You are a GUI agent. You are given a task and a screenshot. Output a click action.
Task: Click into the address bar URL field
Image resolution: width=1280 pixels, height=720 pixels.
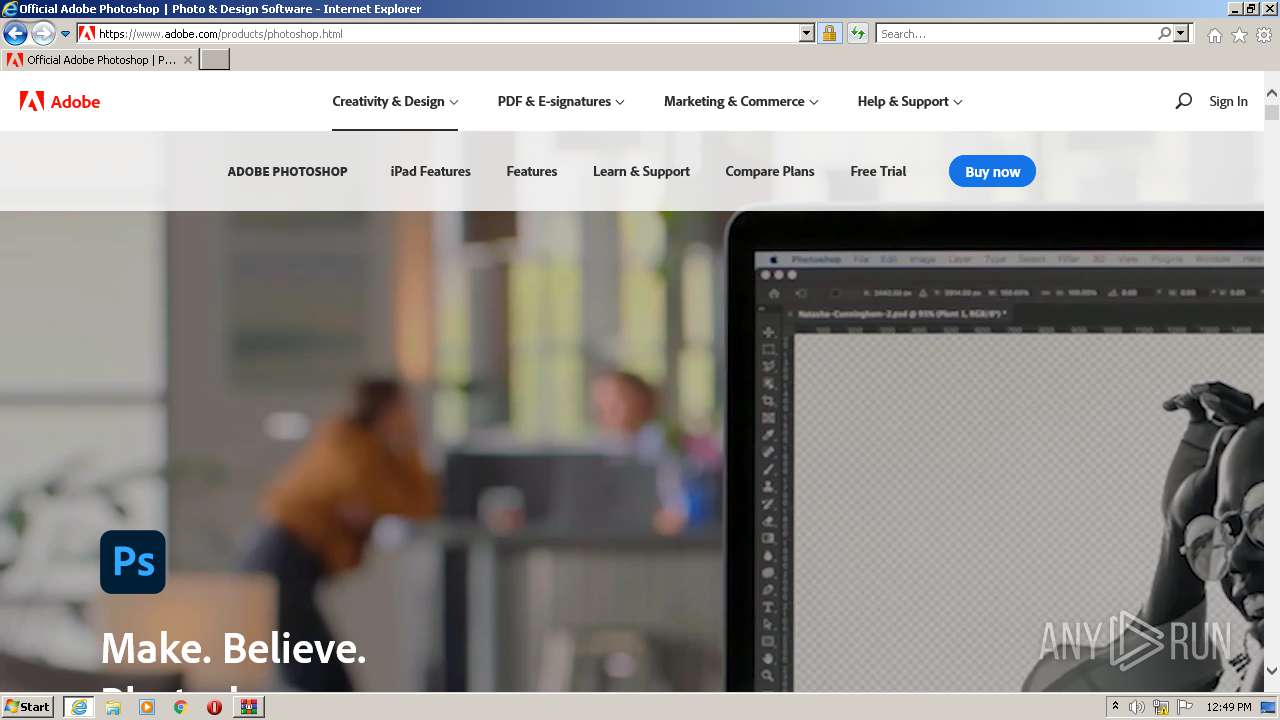(x=447, y=33)
